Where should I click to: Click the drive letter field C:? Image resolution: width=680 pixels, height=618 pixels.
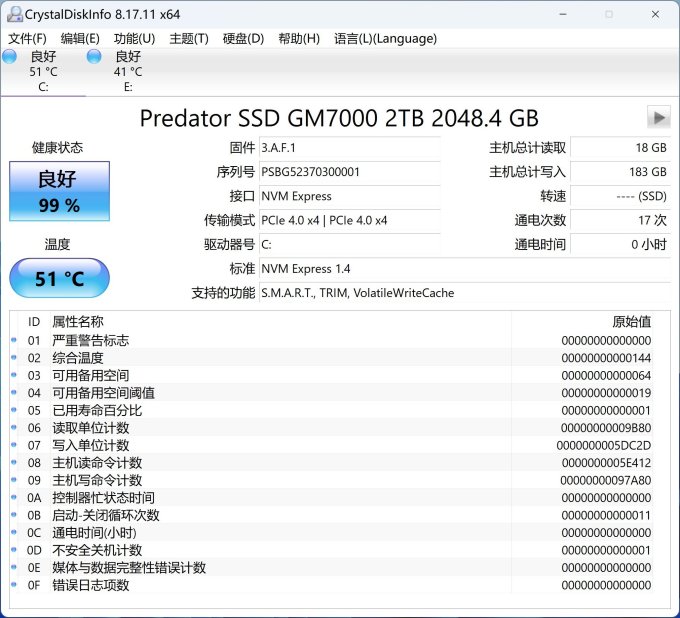coord(350,245)
